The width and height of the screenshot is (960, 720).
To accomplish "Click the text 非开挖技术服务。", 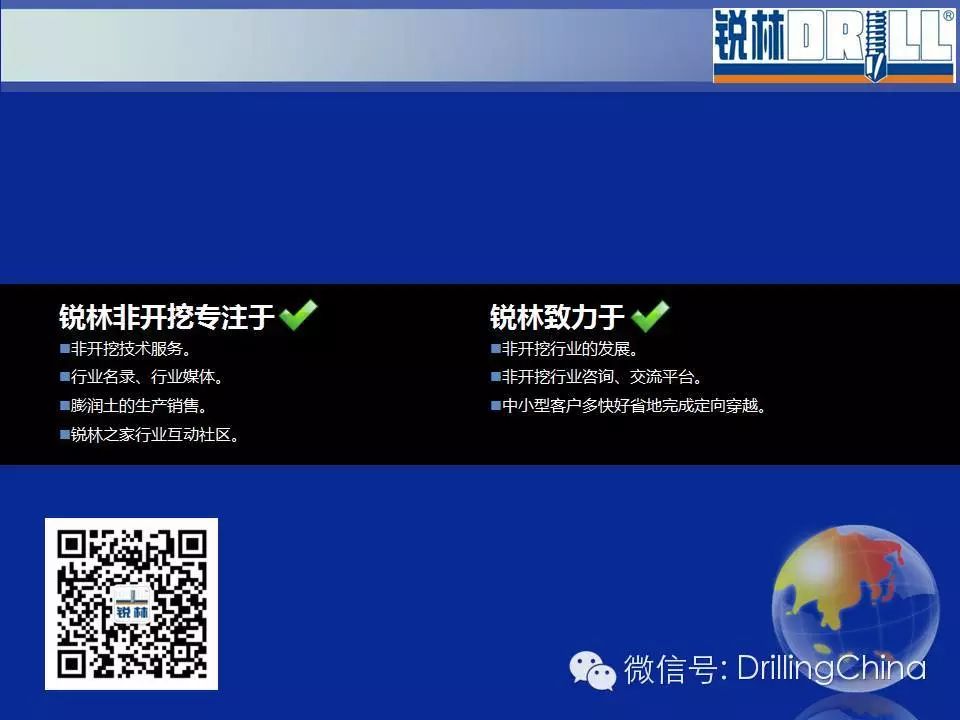I will (132, 349).
